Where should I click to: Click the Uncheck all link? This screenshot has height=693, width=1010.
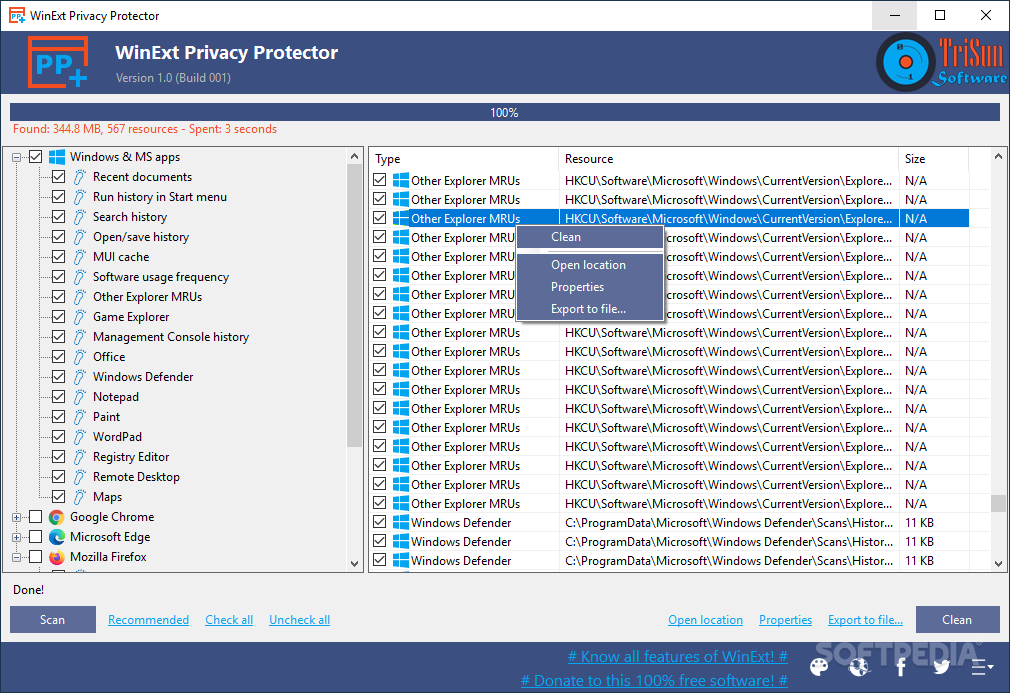[300, 620]
